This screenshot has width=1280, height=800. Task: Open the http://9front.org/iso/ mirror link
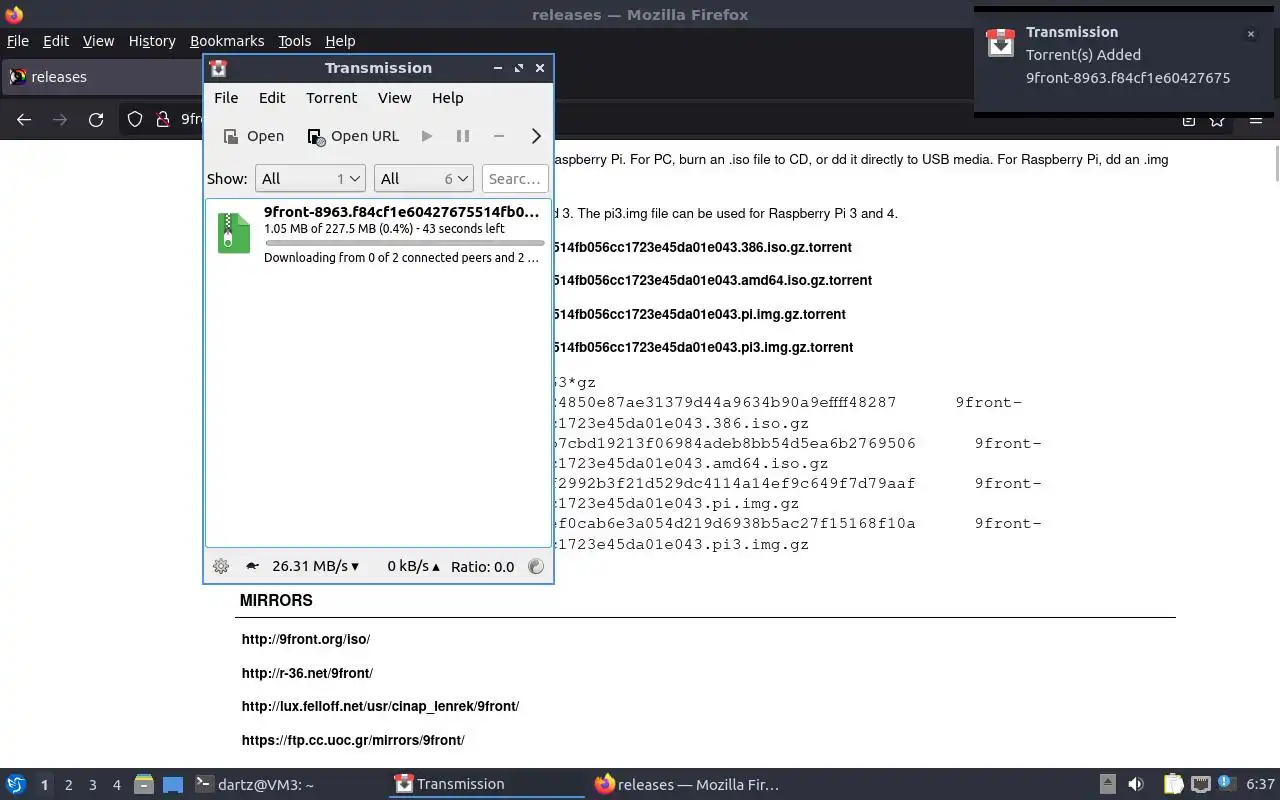pyautogui.click(x=306, y=639)
